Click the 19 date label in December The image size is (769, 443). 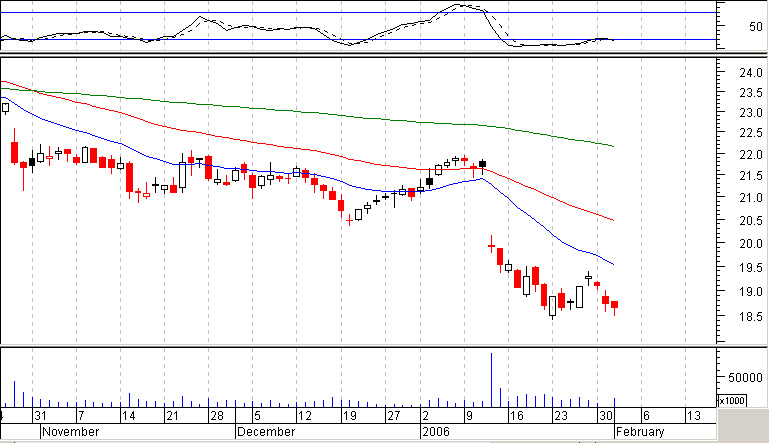click(x=349, y=416)
